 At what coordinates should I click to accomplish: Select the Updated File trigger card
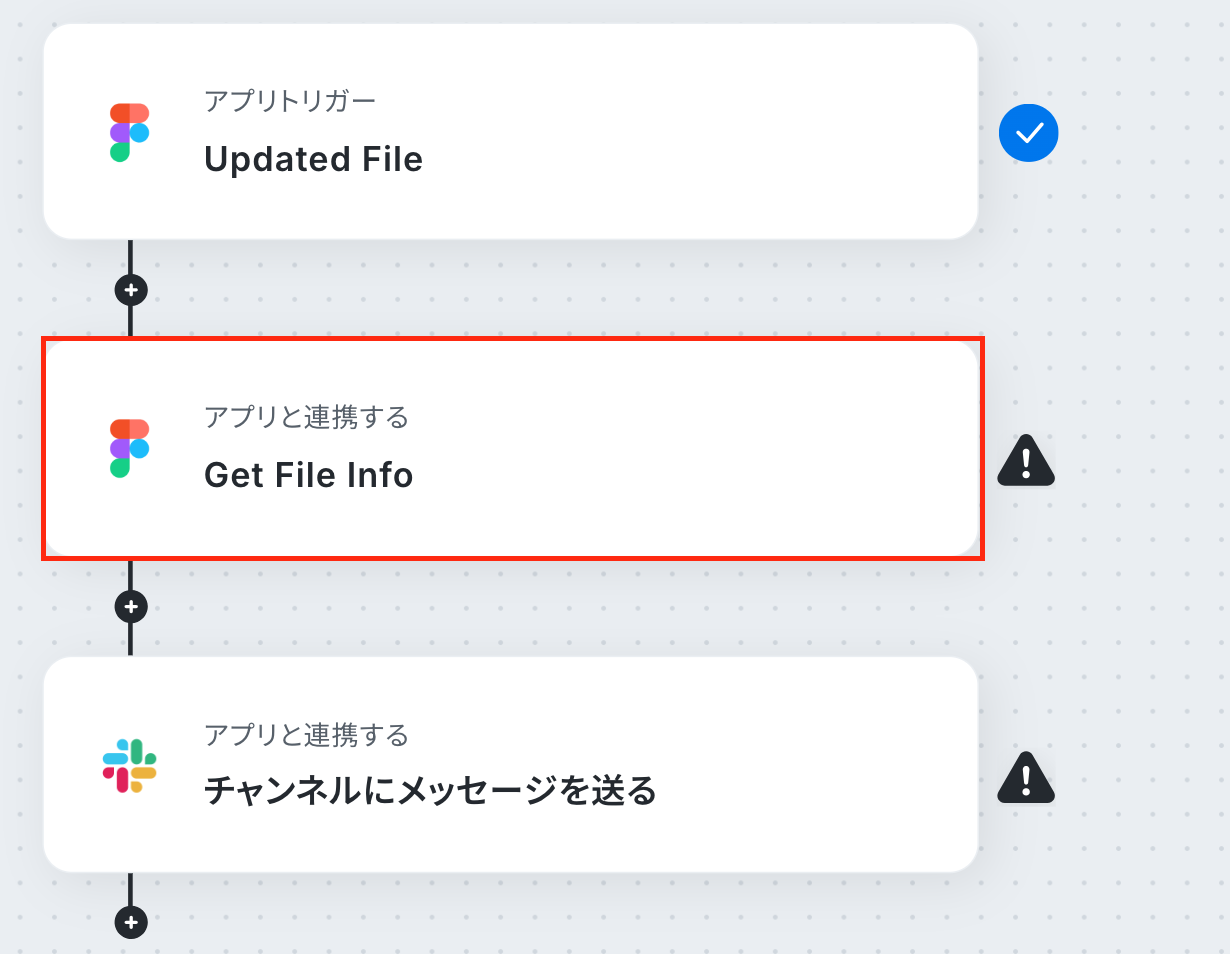point(510,131)
